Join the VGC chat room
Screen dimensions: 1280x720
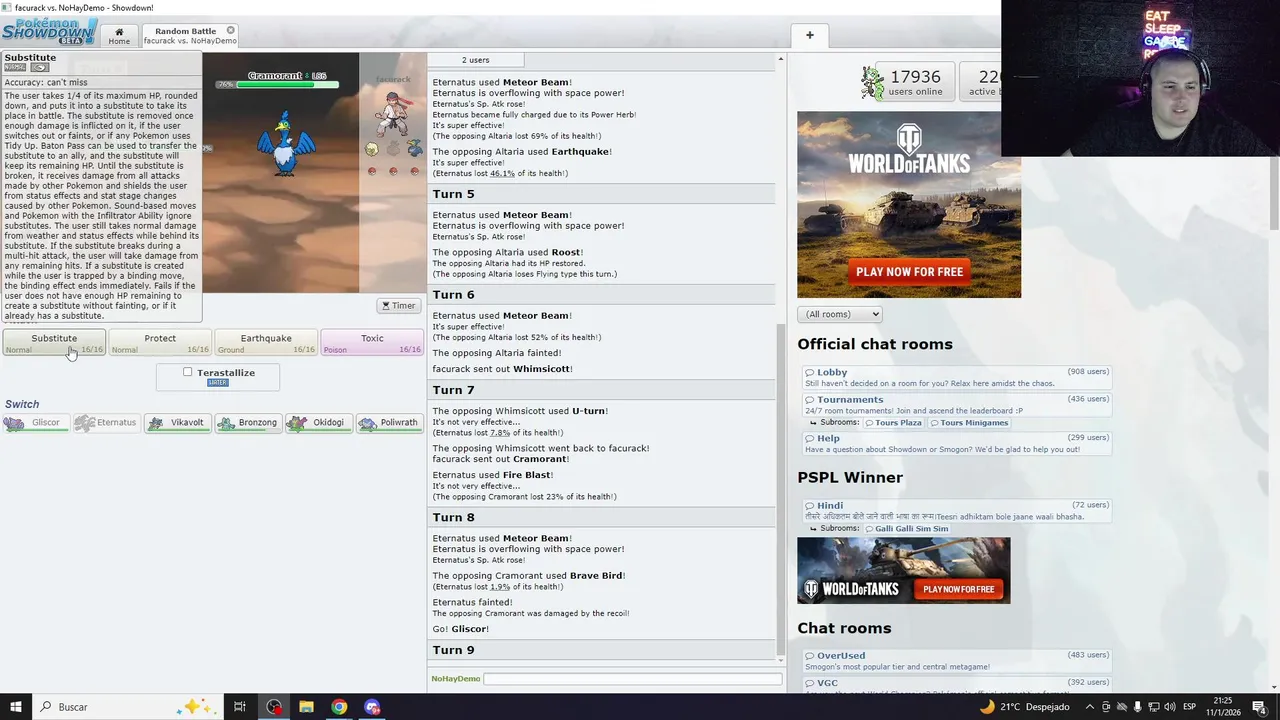pos(957,683)
